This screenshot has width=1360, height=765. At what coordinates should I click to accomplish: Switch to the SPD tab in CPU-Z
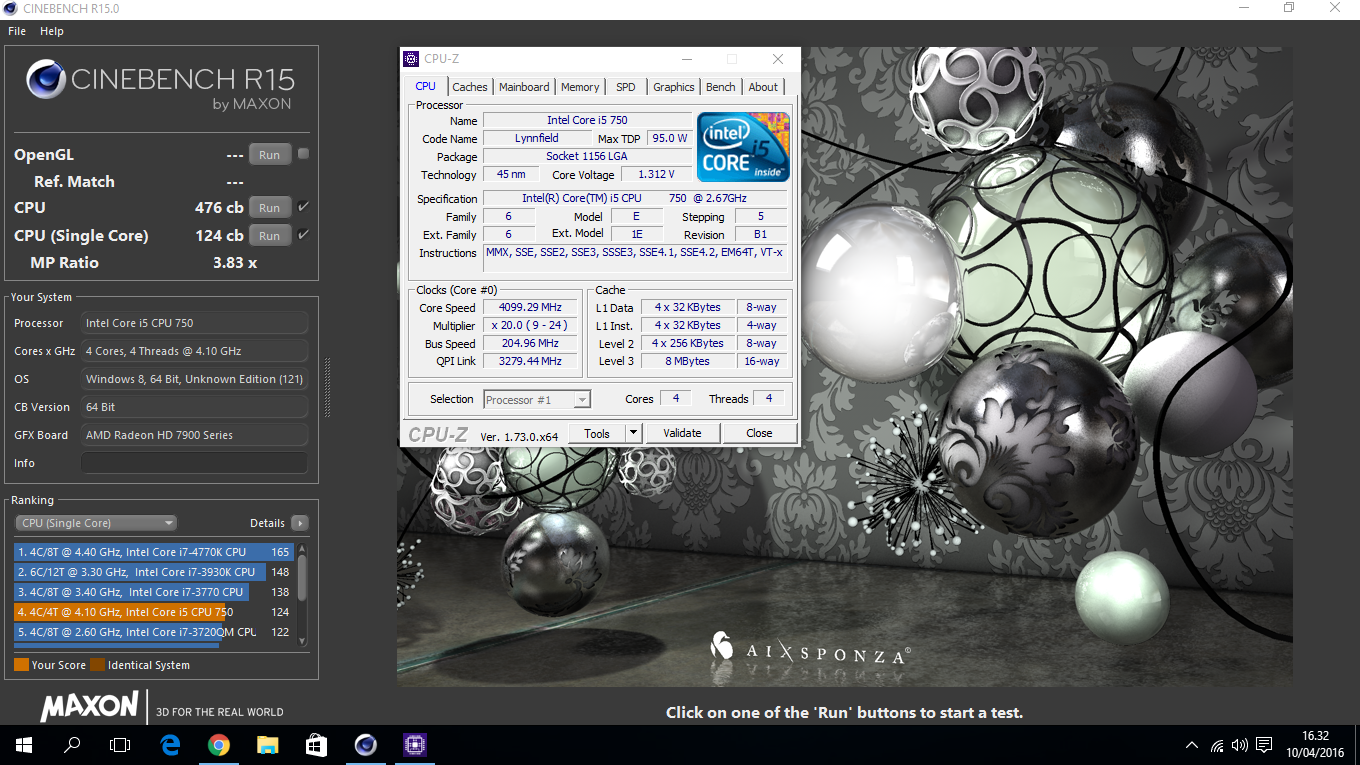(x=626, y=87)
